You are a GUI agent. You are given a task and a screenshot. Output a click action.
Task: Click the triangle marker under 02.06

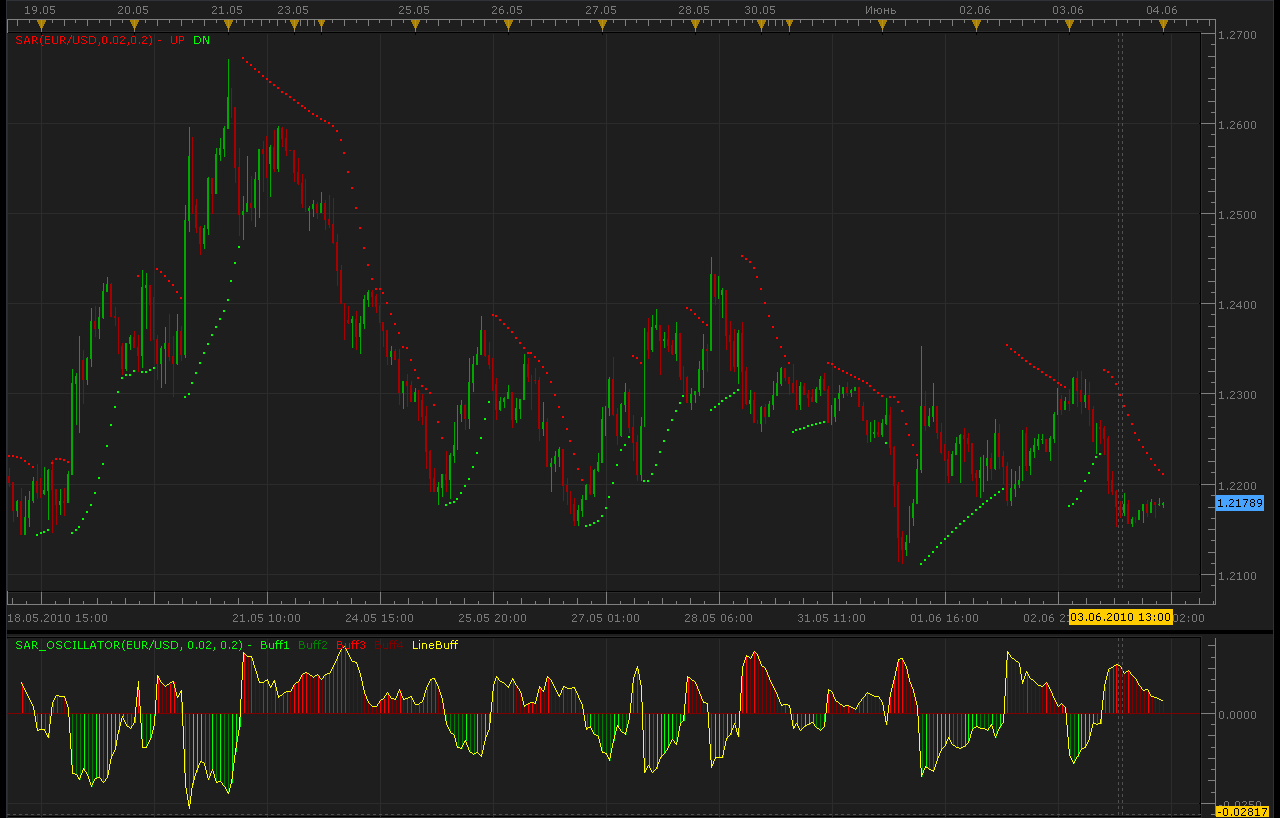[975, 23]
